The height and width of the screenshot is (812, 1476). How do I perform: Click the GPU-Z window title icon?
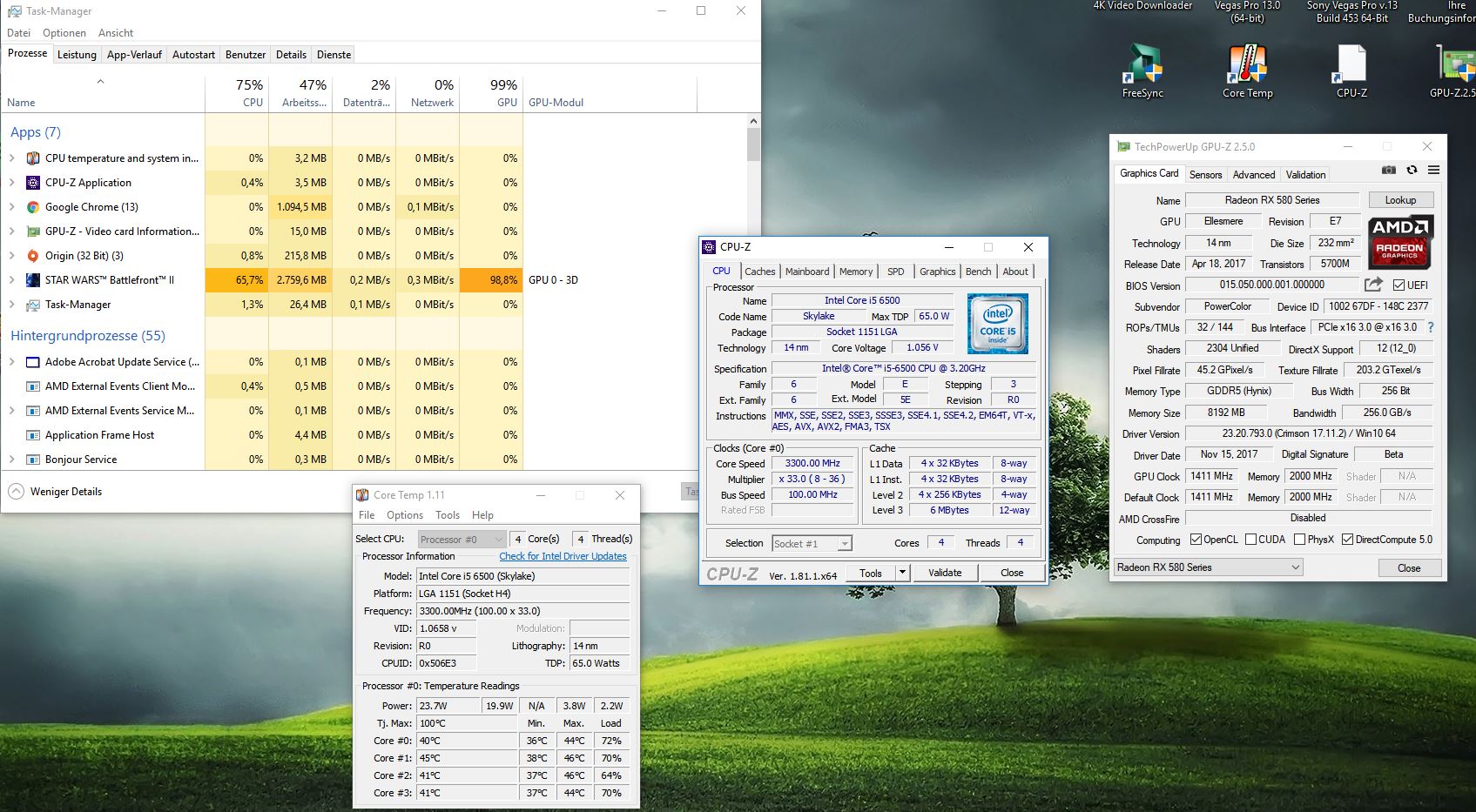point(1123,147)
